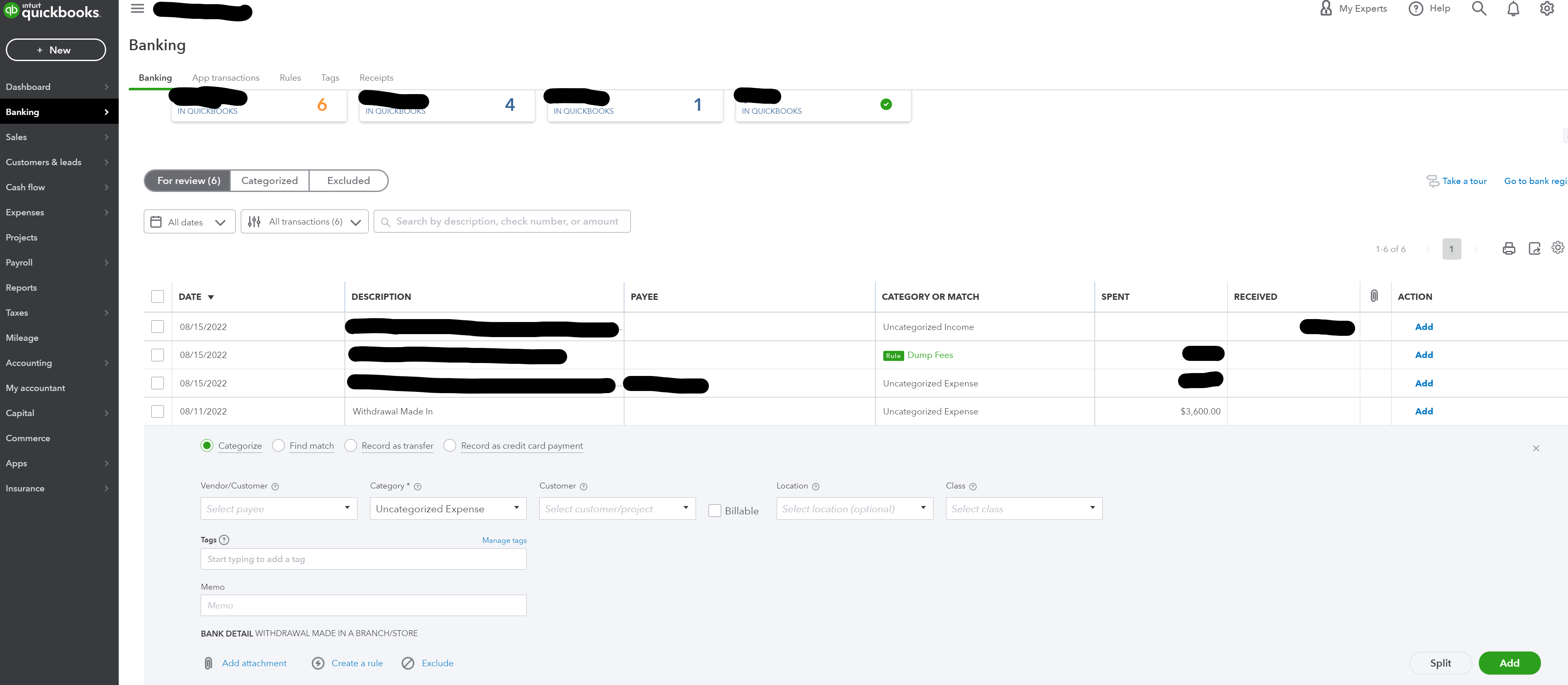Image resolution: width=1568 pixels, height=685 pixels.
Task: Click the Add attachment paperclip icon
Action: click(x=207, y=662)
